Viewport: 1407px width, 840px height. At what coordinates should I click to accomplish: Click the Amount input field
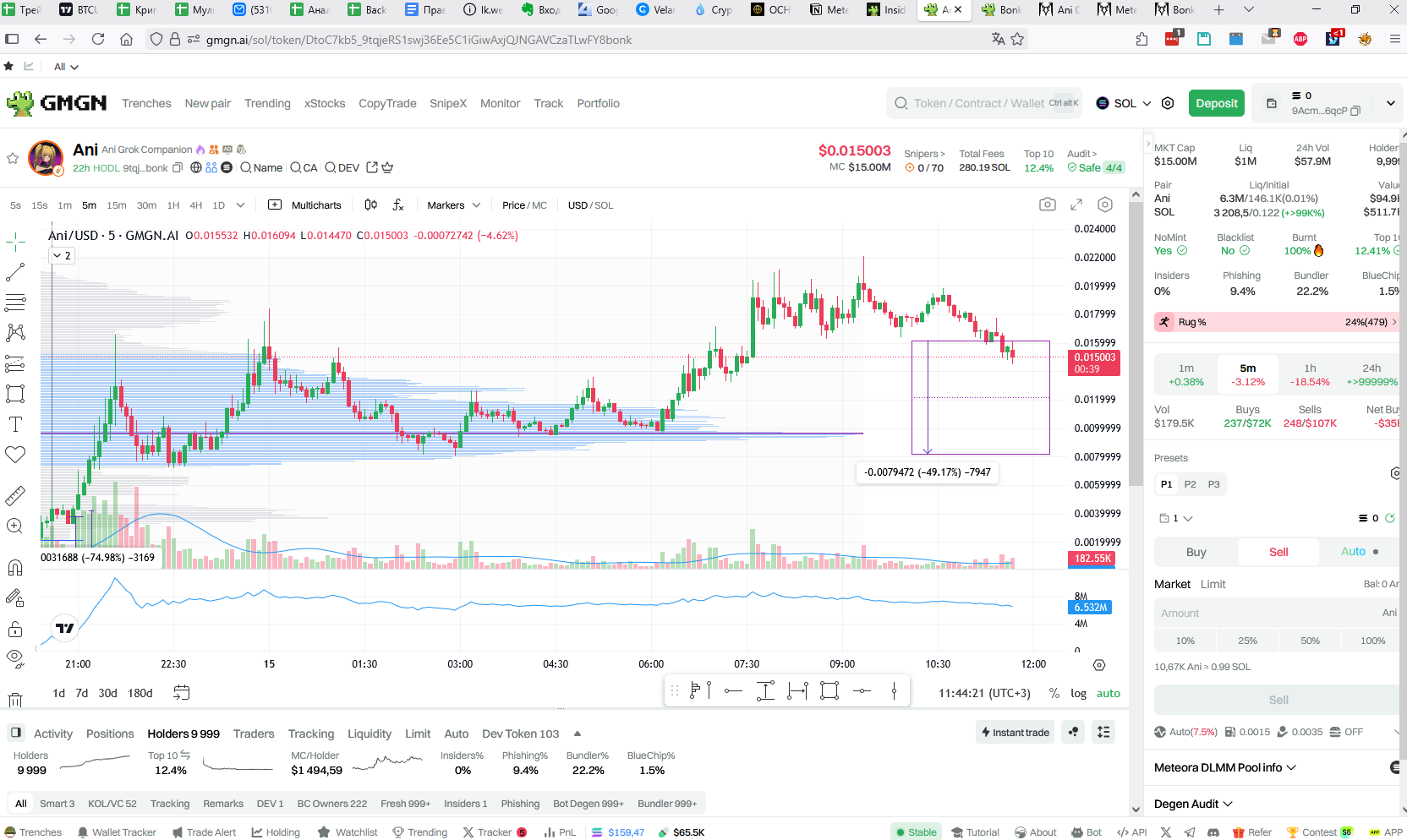(1276, 613)
